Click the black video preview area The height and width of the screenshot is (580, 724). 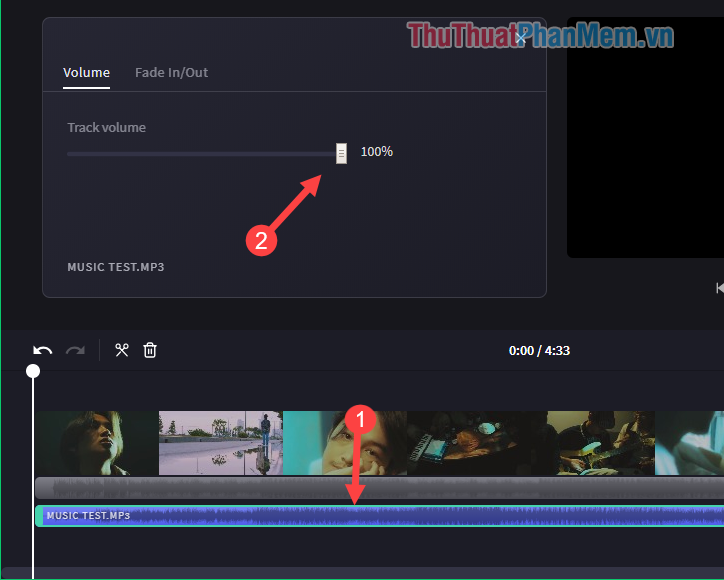[x=646, y=138]
